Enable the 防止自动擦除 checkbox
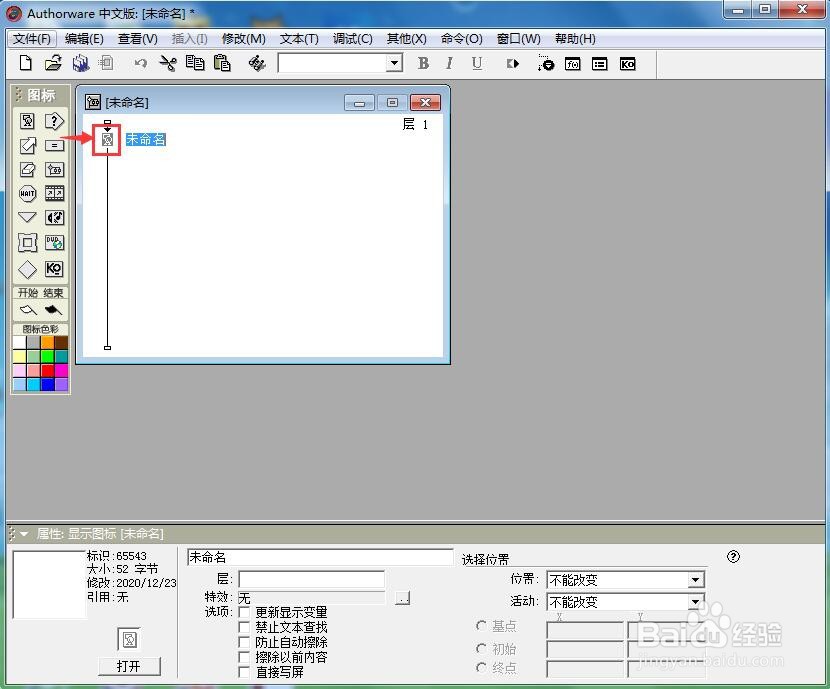Viewport: 830px width, 689px height. (244, 642)
